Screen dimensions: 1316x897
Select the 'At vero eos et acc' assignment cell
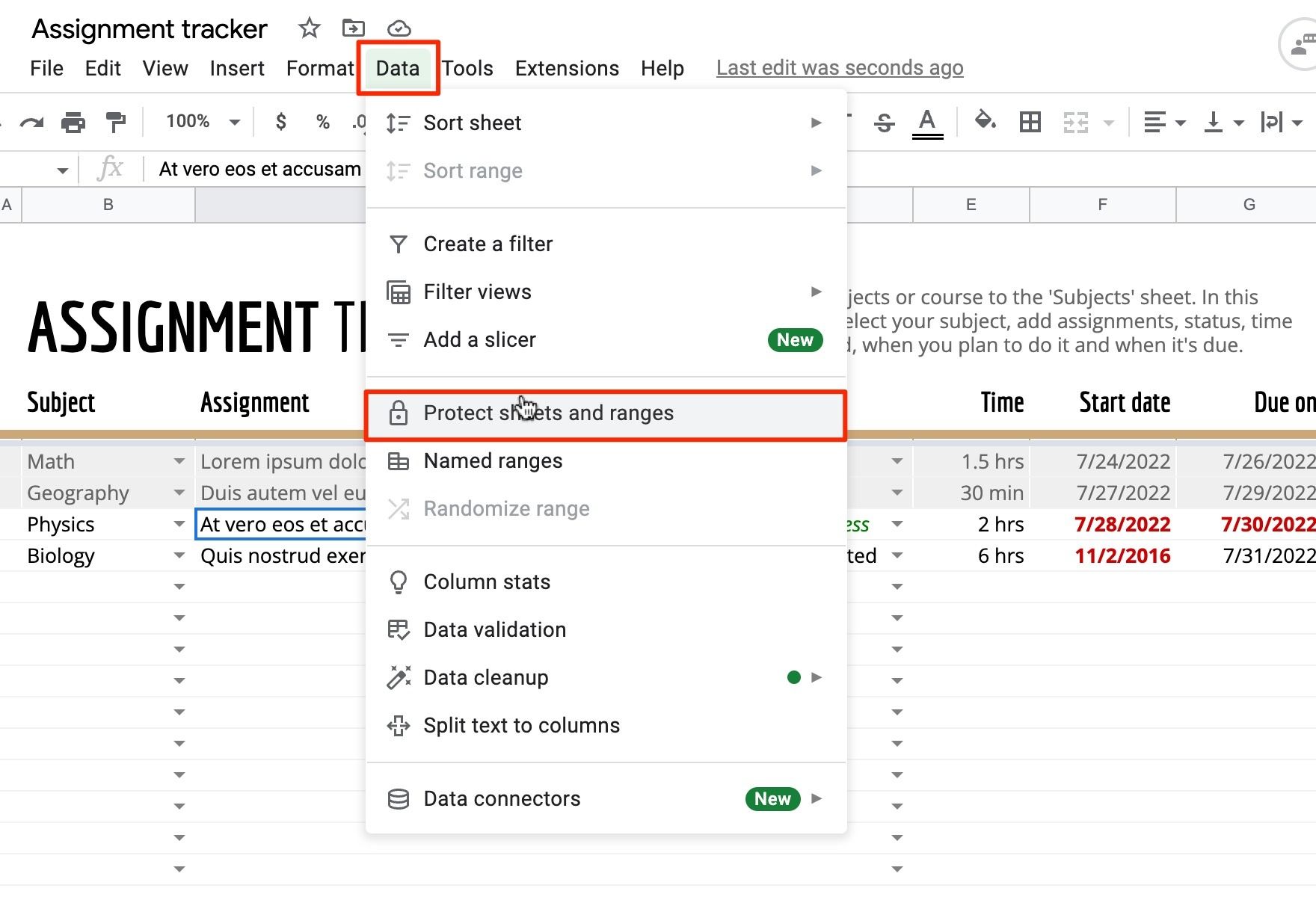(281, 524)
